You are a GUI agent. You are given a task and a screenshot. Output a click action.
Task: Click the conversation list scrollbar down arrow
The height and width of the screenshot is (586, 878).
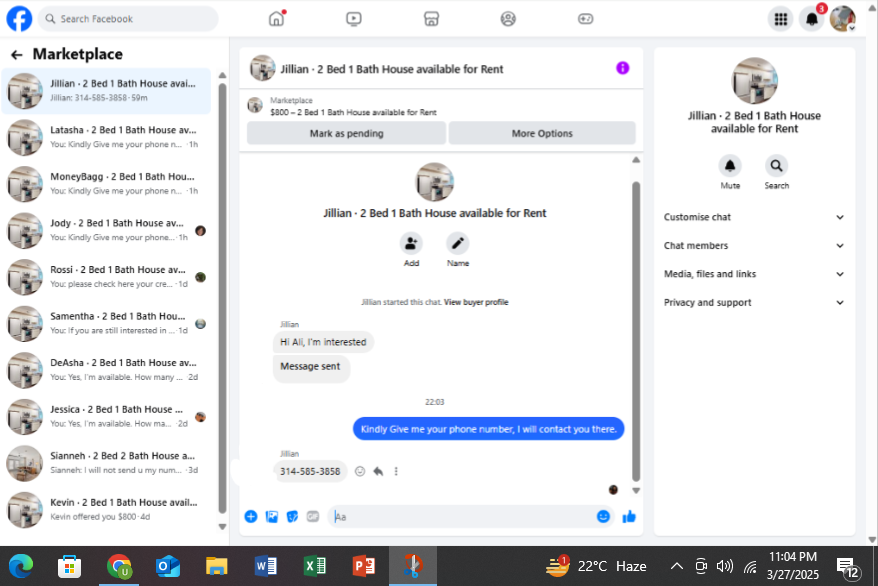[222, 527]
